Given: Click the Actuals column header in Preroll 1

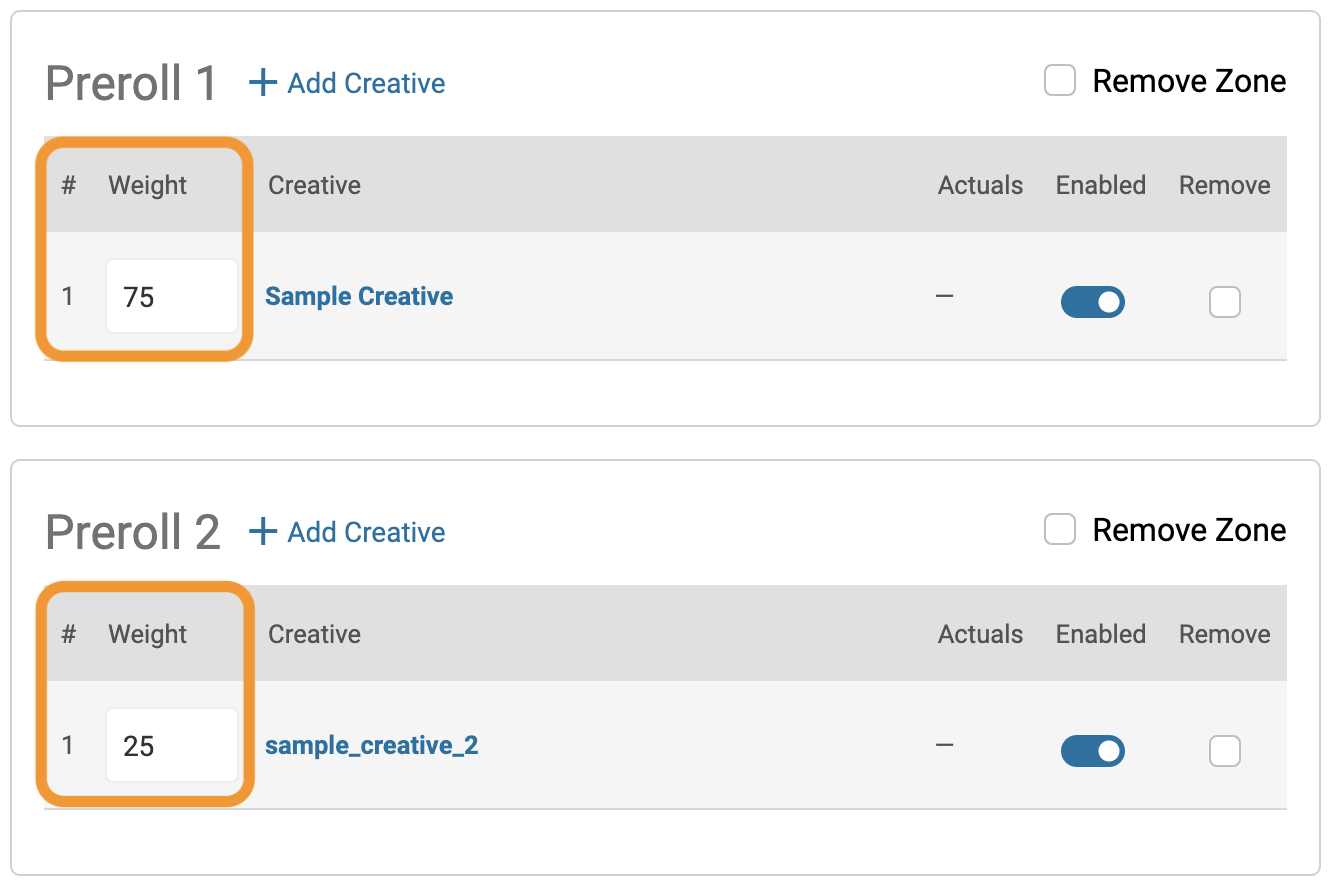Looking at the screenshot, I should [x=980, y=185].
